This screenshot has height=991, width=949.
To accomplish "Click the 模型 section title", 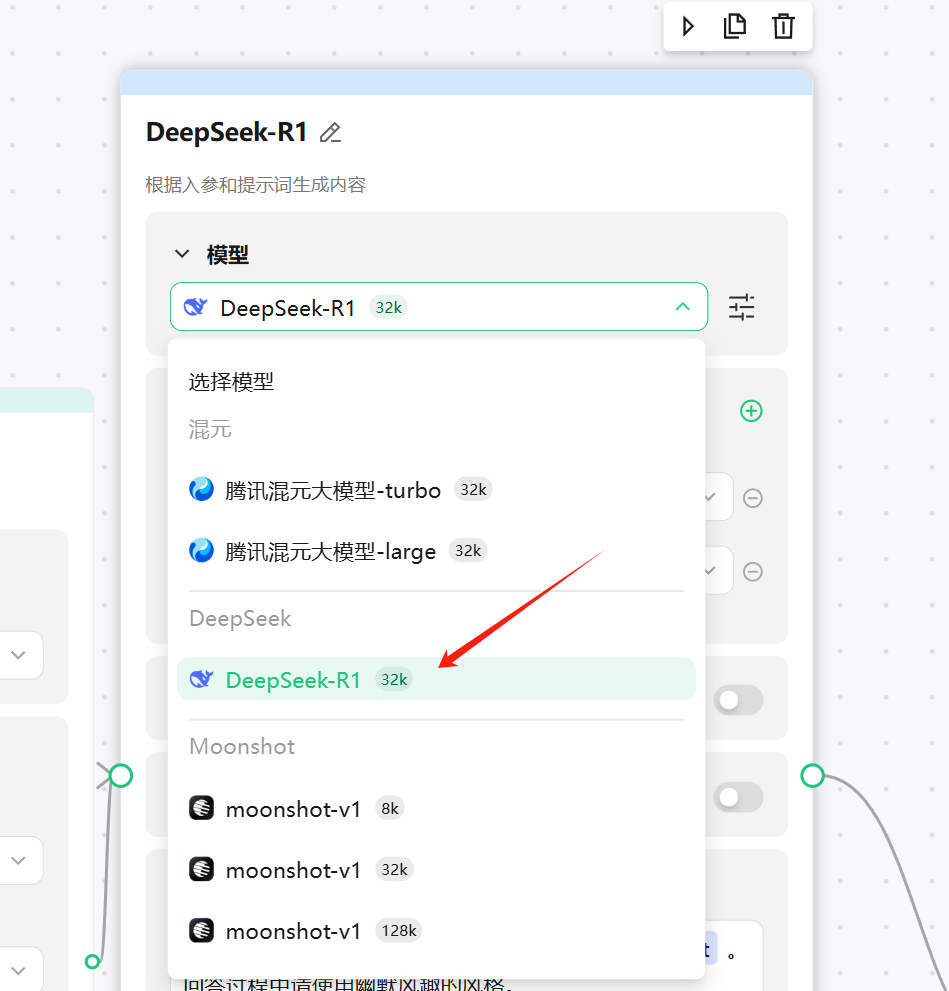I will click(x=227, y=255).
